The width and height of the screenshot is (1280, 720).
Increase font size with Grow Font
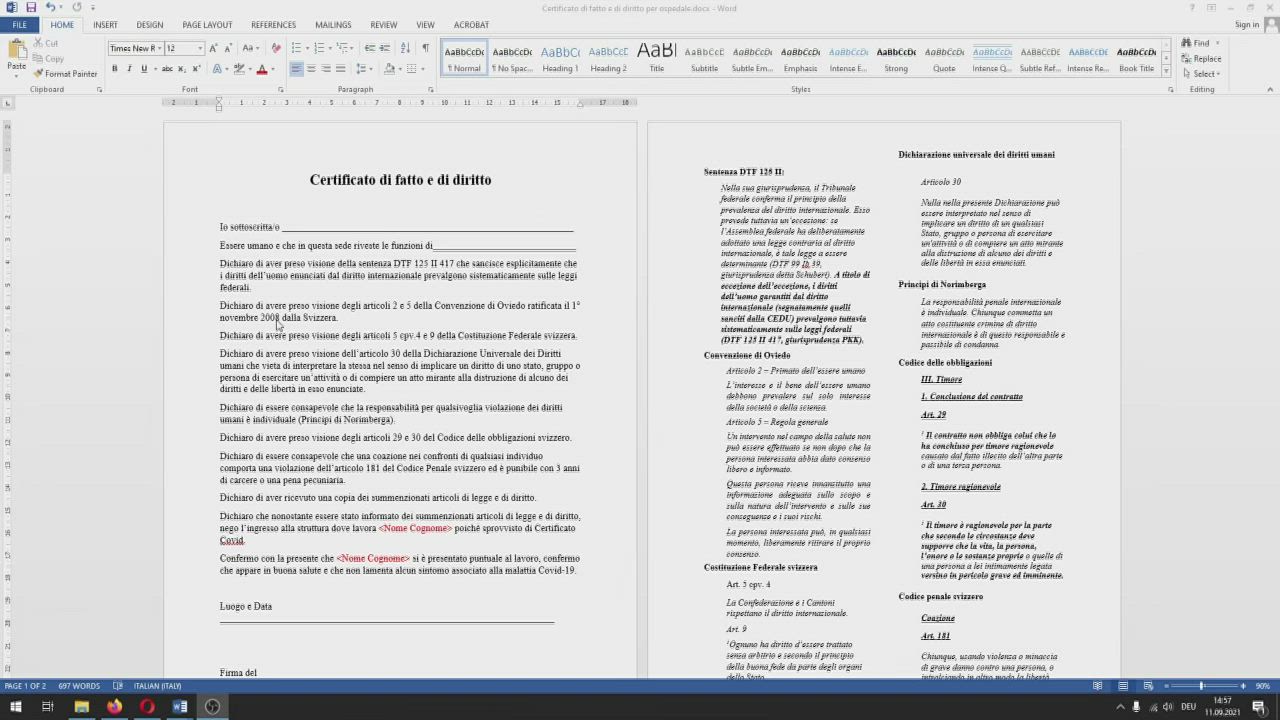[x=213, y=48]
